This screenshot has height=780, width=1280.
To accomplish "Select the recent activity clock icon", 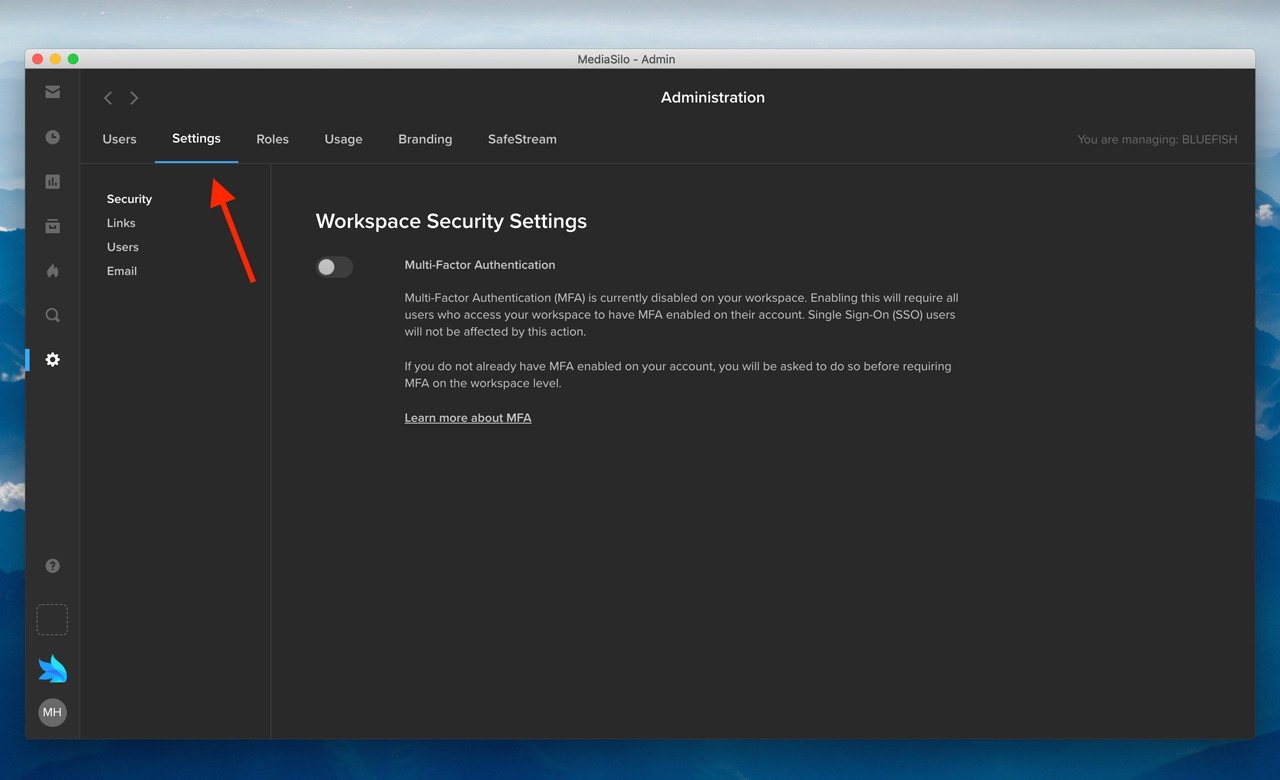I will coord(52,136).
